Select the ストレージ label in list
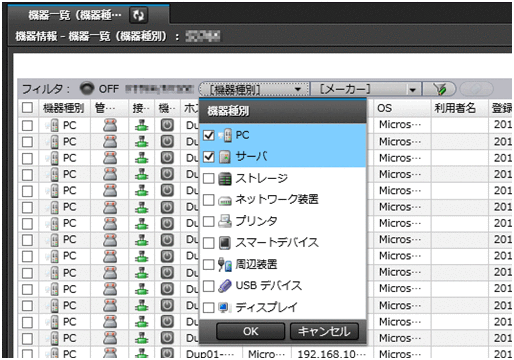 262,178
